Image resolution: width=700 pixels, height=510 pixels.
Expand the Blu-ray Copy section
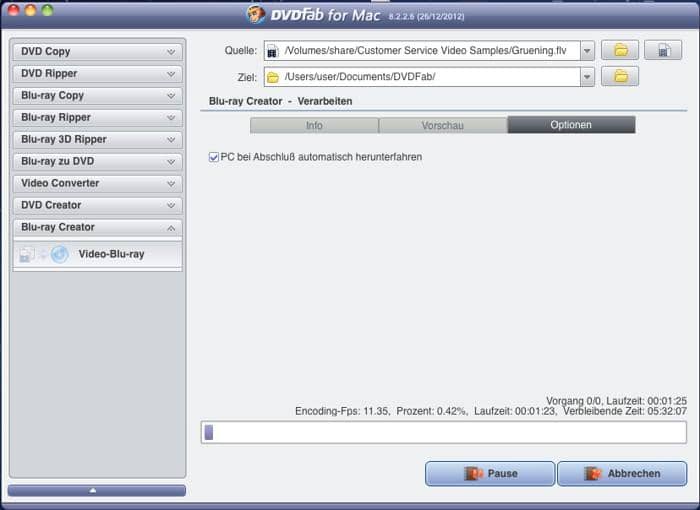(x=97, y=96)
